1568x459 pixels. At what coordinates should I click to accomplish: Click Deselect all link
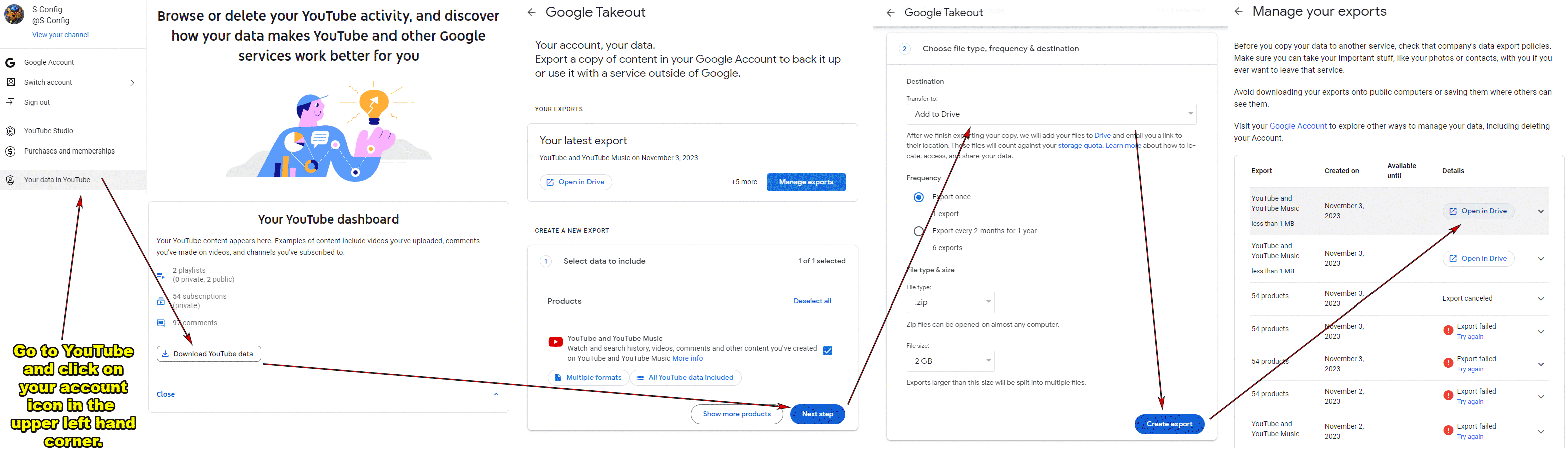point(812,301)
